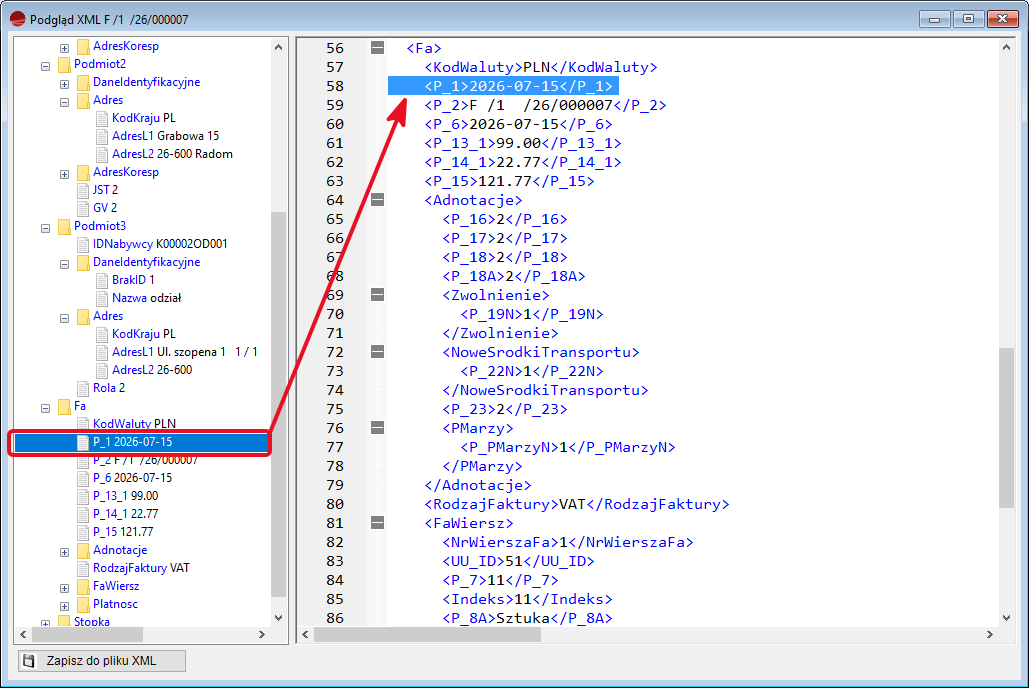This screenshot has width=1029, height=688.
Task: Fold the <PMarzy> element at line 76
Action: 377,428
